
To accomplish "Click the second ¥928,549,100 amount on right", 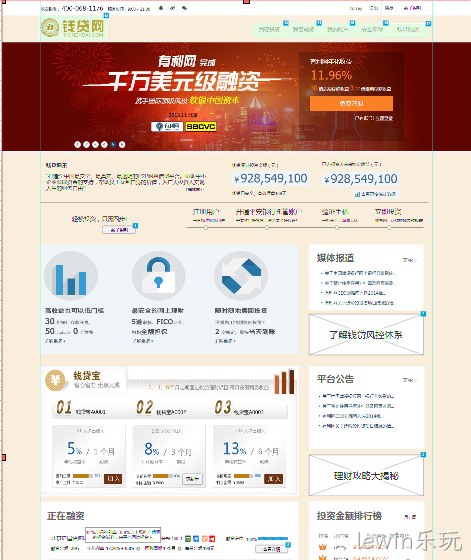I will click(x=361, y=179).
